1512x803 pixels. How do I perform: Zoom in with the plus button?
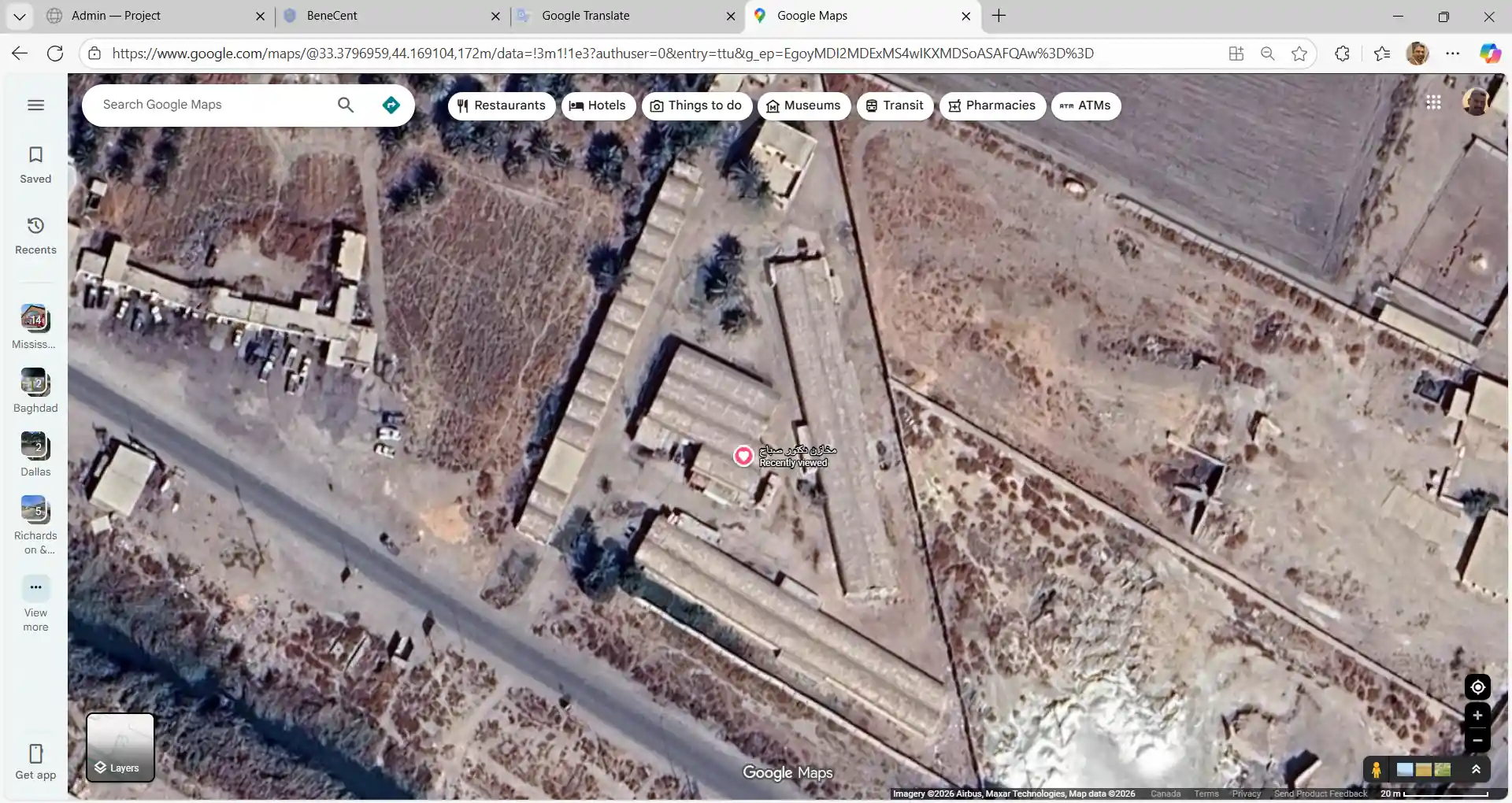click(x=1477, y=716)
